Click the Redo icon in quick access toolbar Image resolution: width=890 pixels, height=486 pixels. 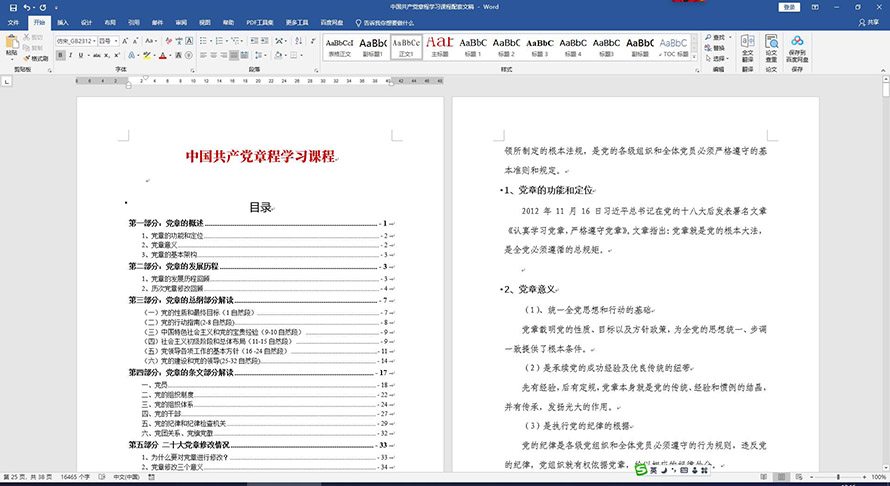pyautogui.click(x=43, y=7)
